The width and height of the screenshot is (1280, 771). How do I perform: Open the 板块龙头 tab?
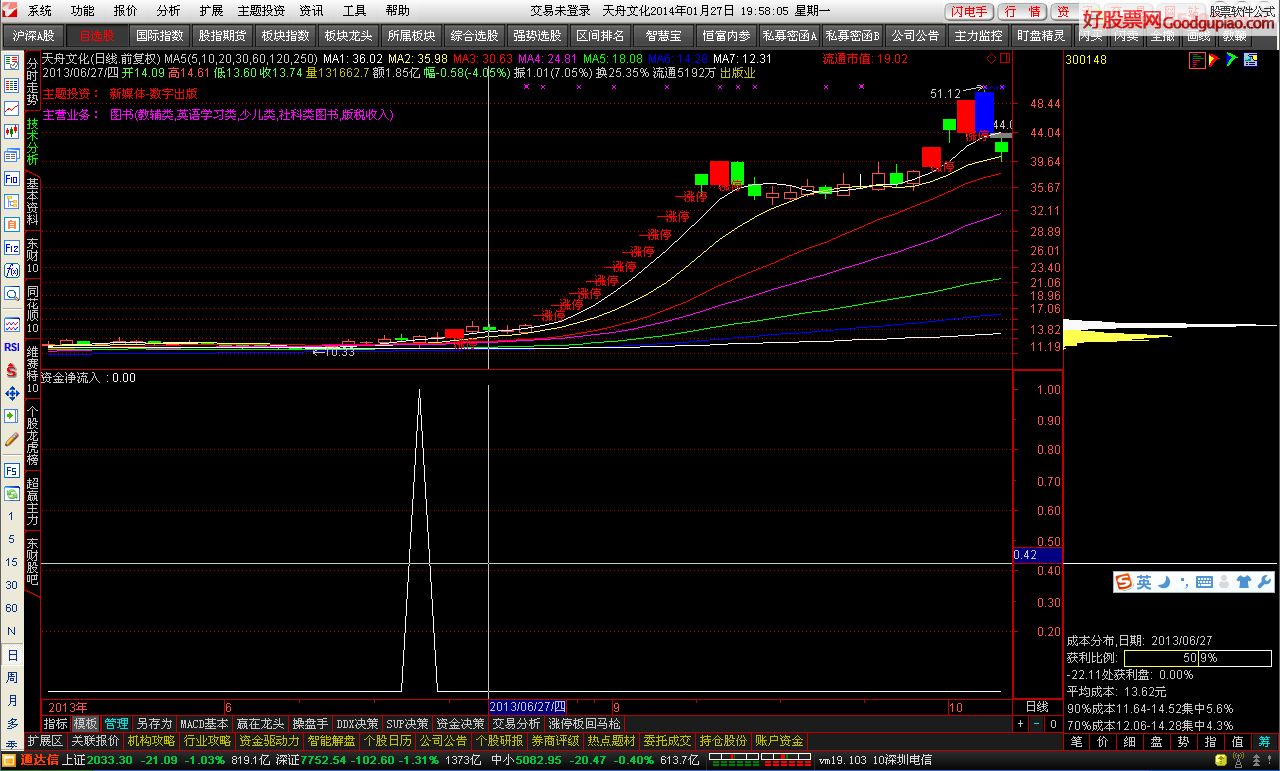coord(348,36)
